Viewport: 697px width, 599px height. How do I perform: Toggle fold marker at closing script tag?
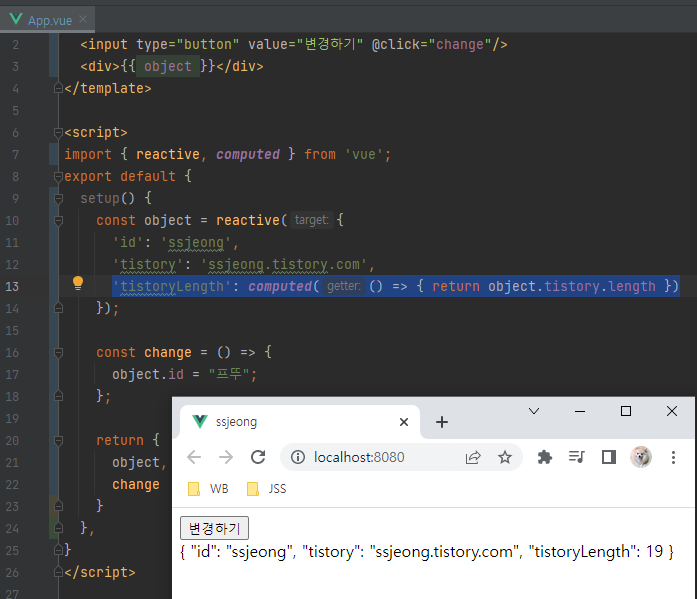click(x=58, y=572)
